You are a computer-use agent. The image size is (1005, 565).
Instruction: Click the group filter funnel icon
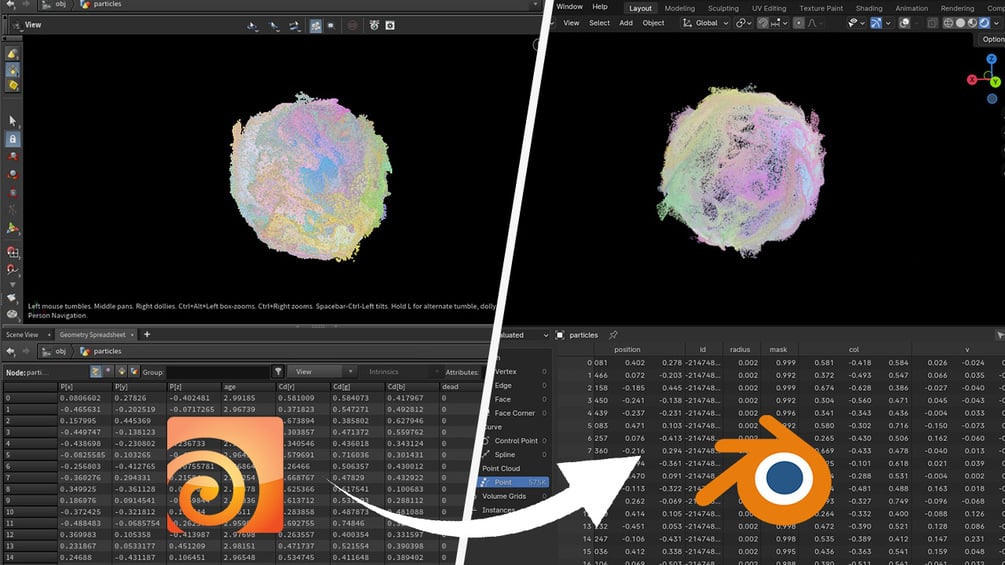tap(278, 372)
